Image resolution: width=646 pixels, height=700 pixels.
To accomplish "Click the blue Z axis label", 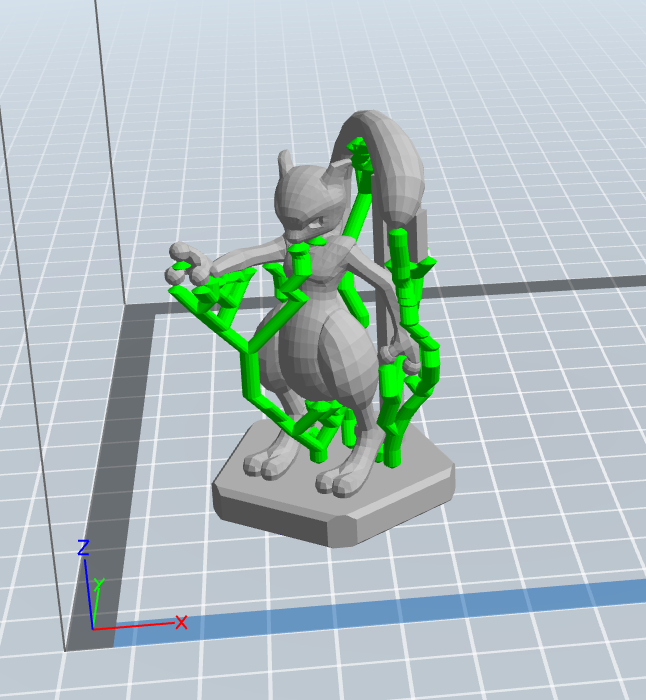I will pyautogui.click(x=83, y=547).
